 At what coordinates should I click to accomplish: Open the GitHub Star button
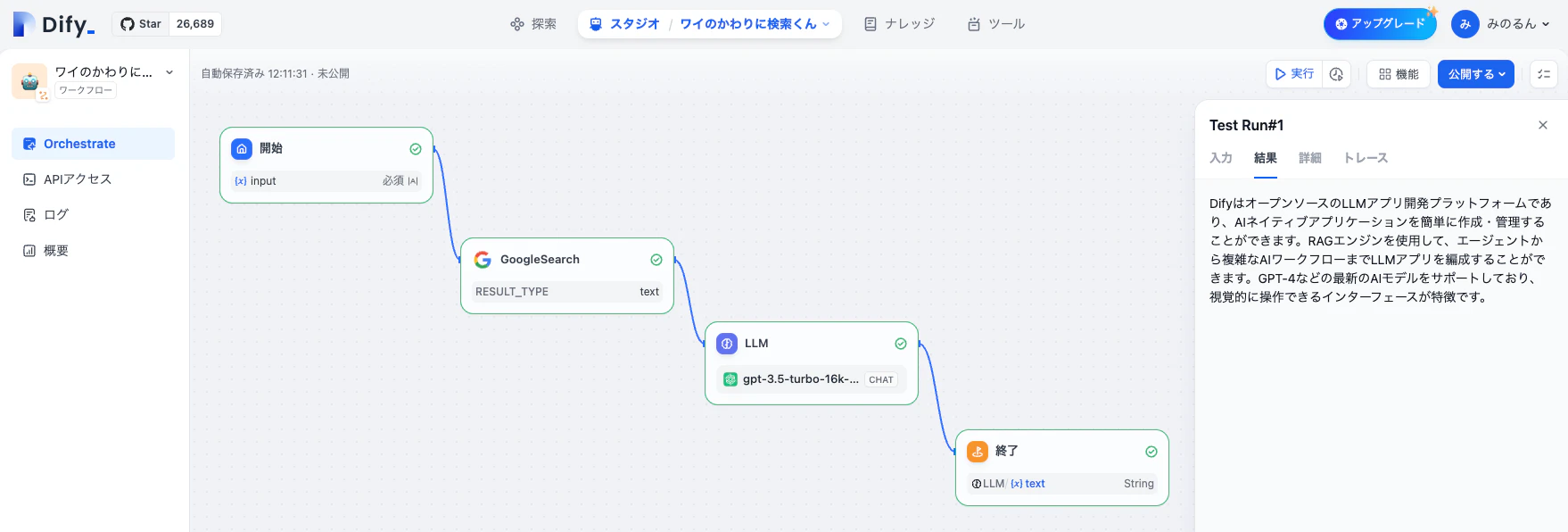tap(141, 24)
